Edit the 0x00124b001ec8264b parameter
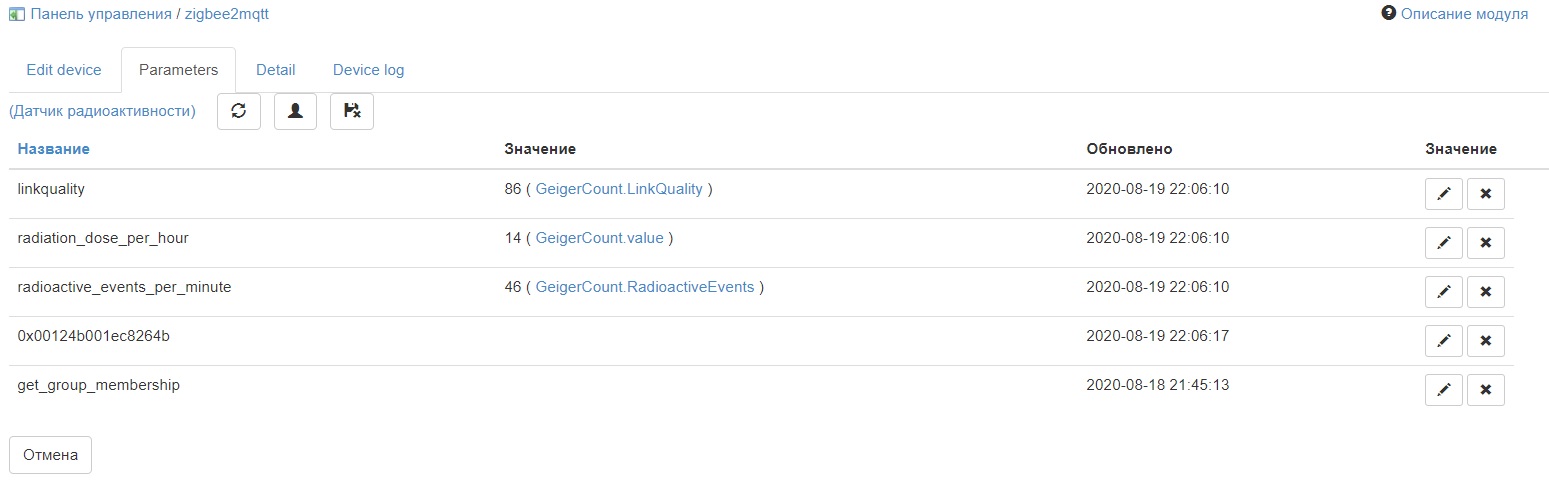The width and height of the screenshot is (1549, 490). tap(1443, 340)
